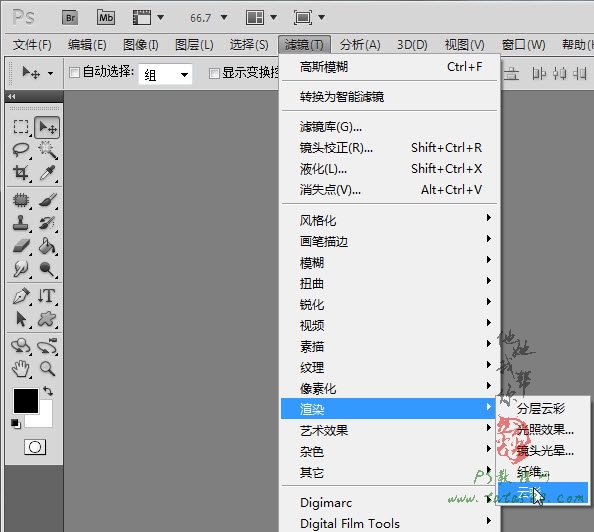
Task: Select the 3D Object Rotate tool
Action: (x=21, y=346)
